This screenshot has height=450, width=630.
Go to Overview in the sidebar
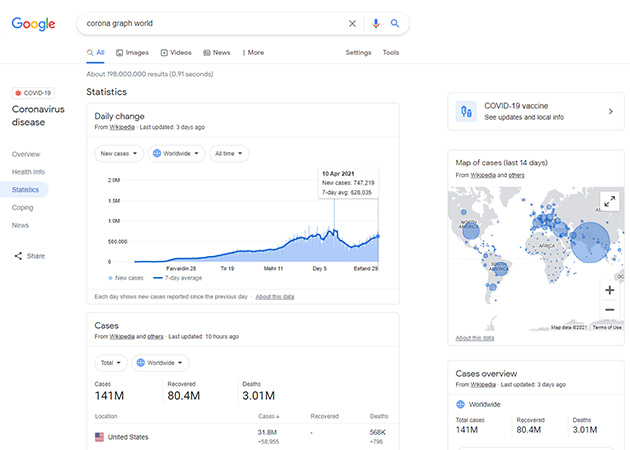(26, 154)
